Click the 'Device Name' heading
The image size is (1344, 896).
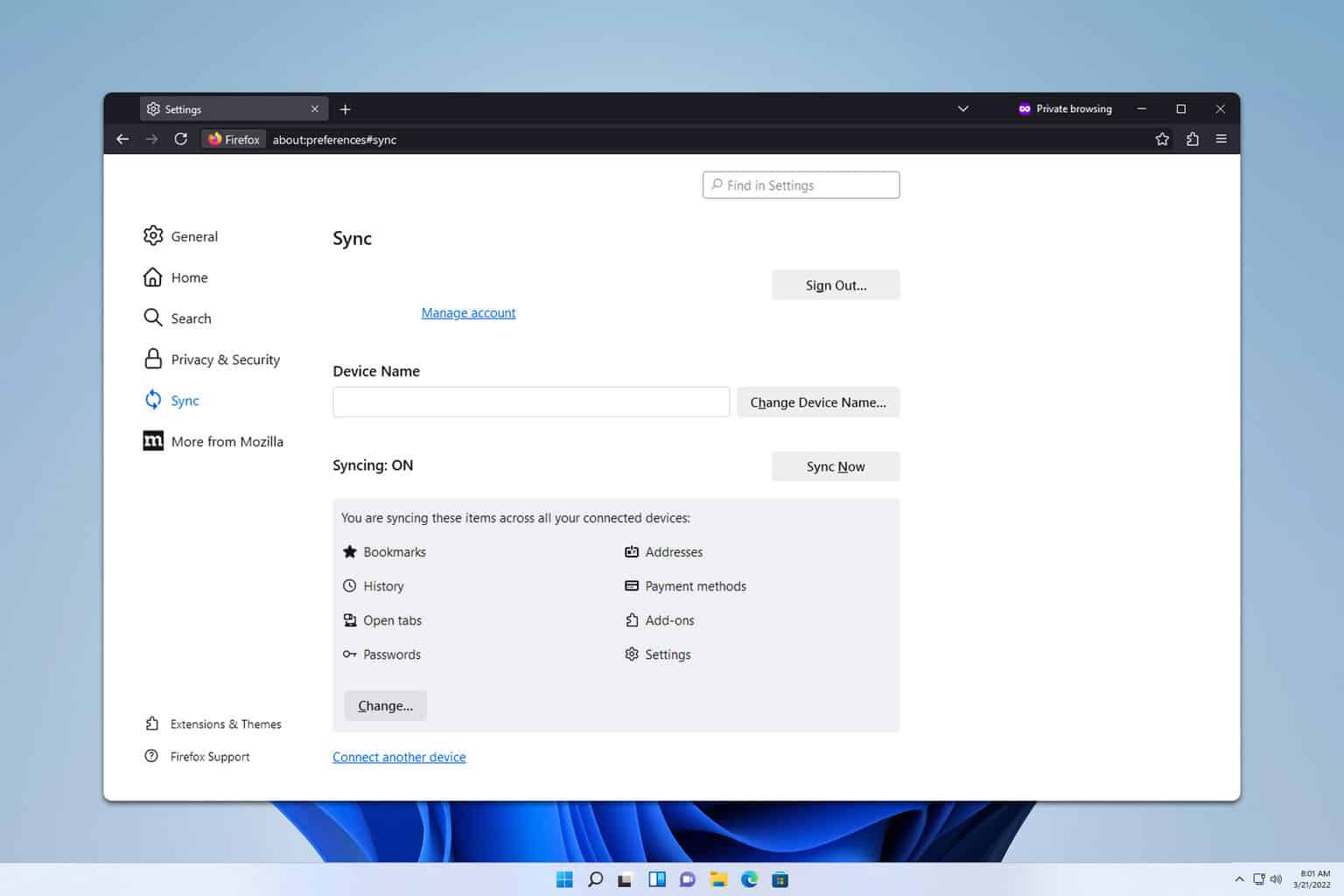point(376,371)
